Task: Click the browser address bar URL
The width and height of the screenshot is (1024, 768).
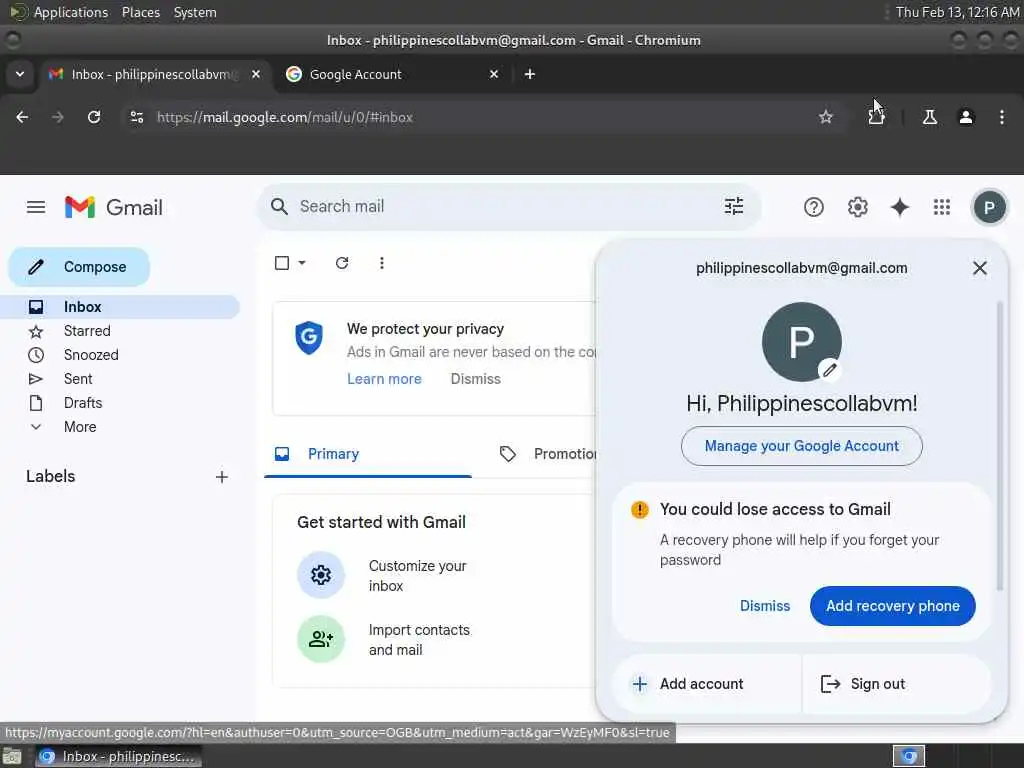Action: click(284, 118)
